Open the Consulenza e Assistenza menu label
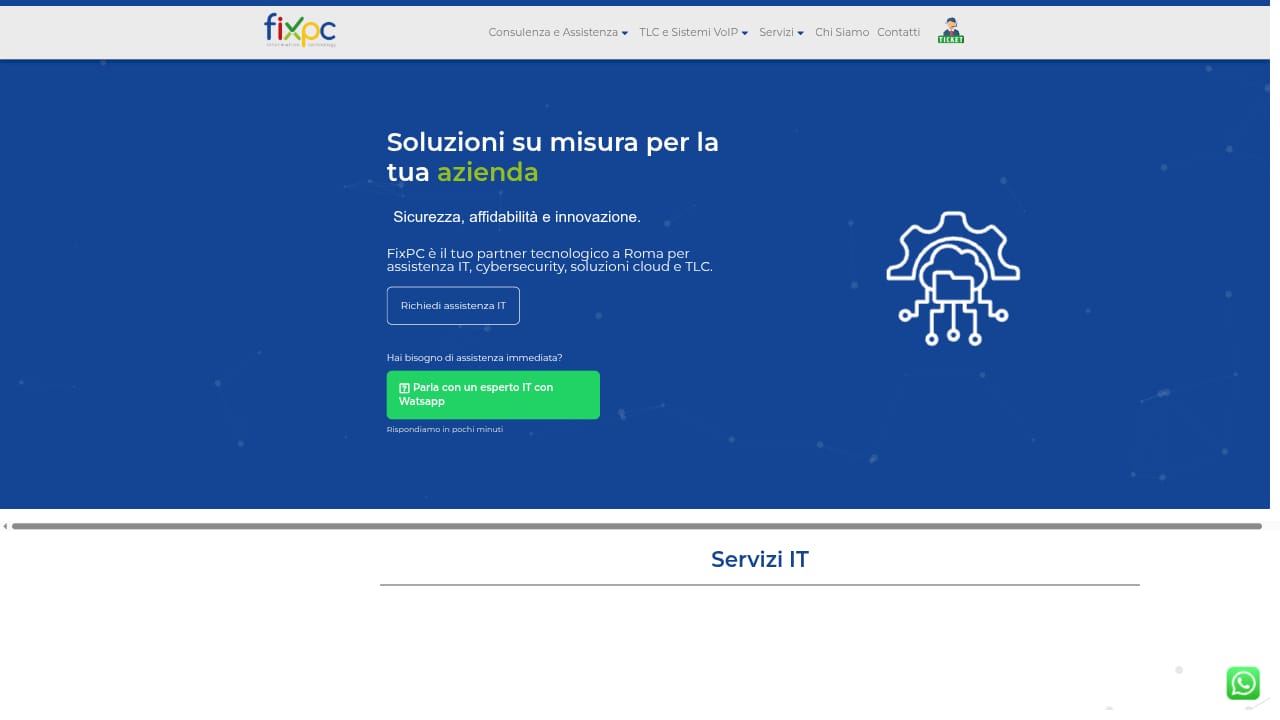1280x720 pixels. (553, 32)
